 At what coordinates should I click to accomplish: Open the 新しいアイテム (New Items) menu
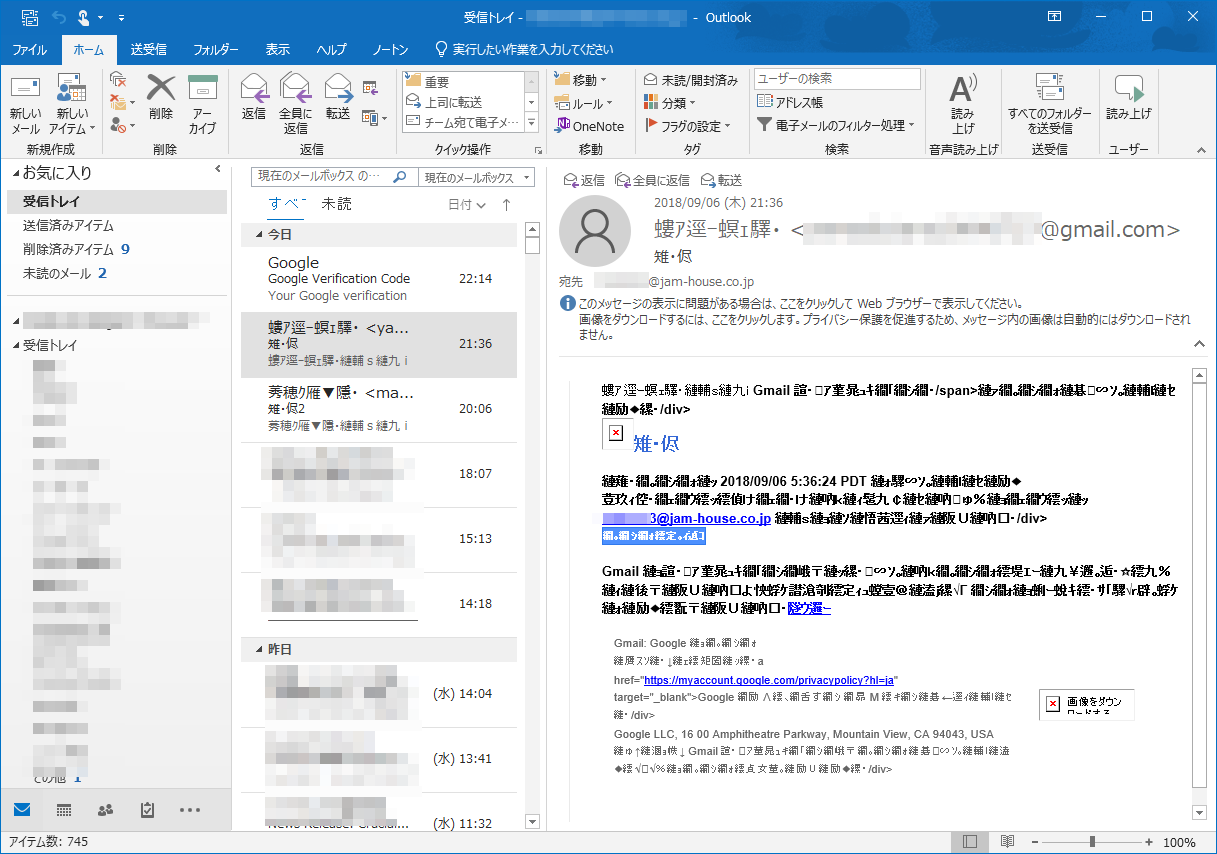pos(73,104)
